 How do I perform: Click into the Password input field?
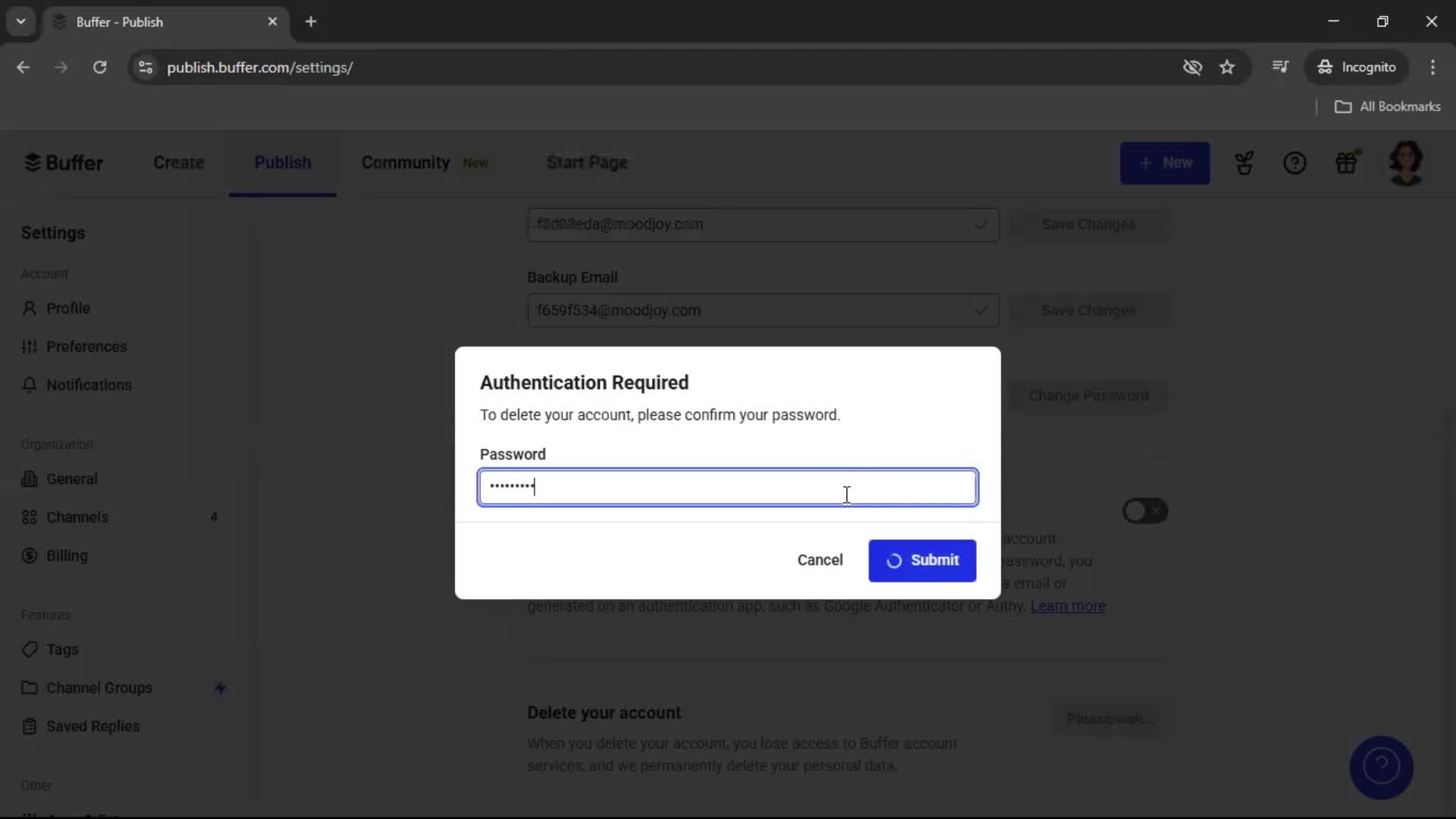pos(726,487)
